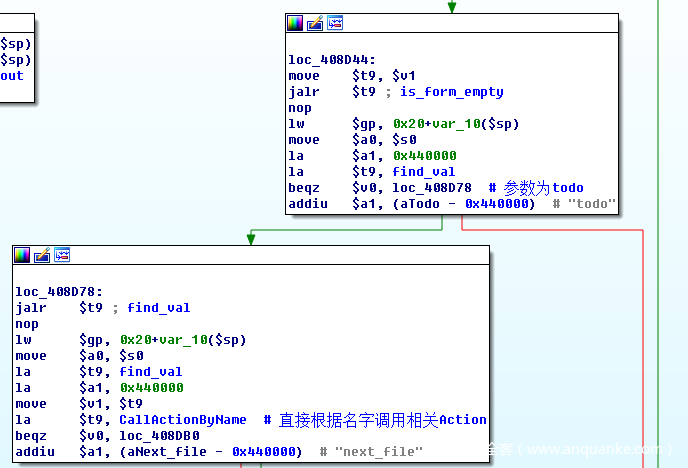
Task: Click the green arrowhead entering the loc_408D78 node
Action: (x=252, y=238)
